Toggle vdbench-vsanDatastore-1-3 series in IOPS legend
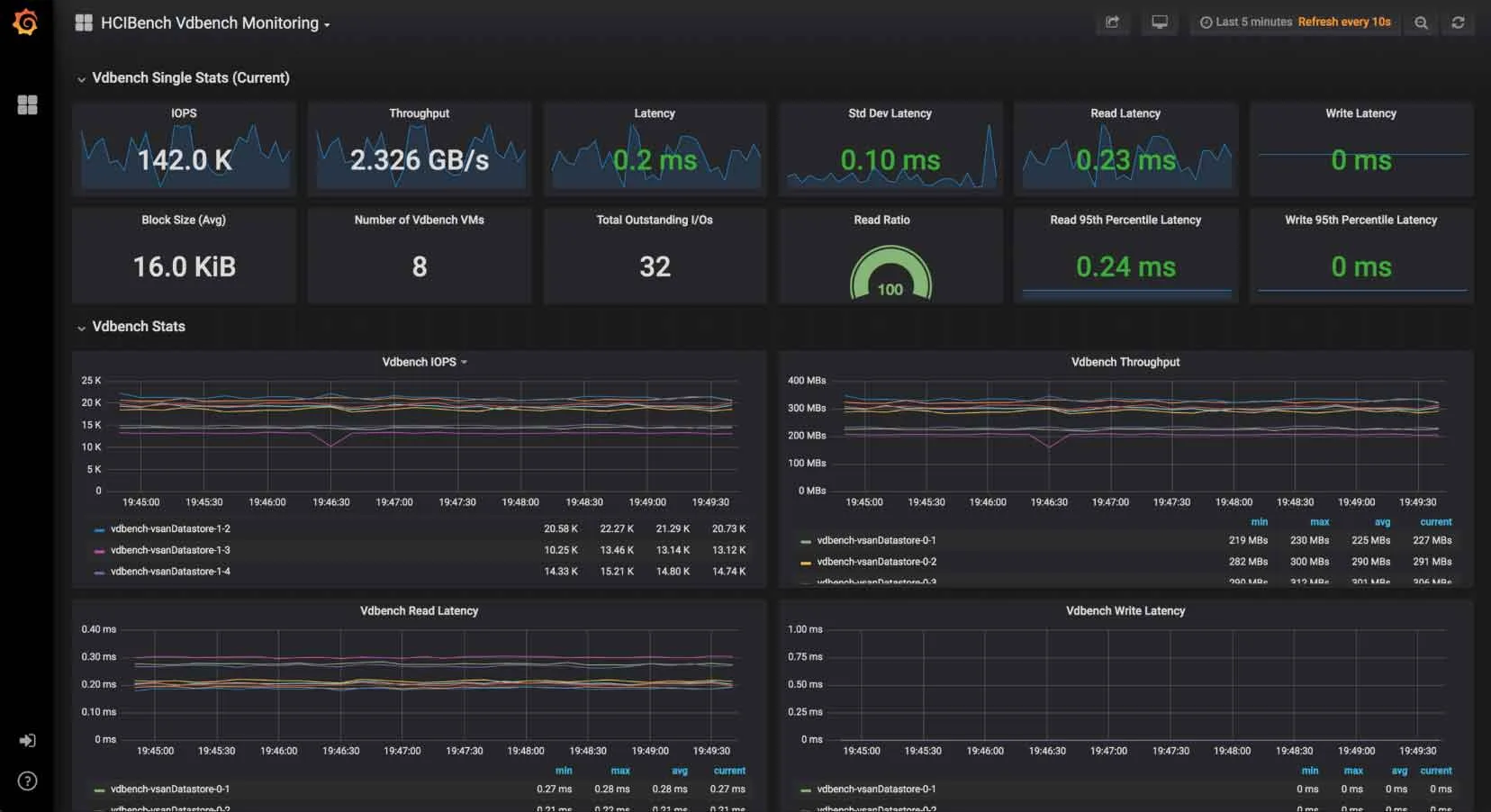Image resolution: width=1491 pixels, height=812 pixels. click(170, 550)
